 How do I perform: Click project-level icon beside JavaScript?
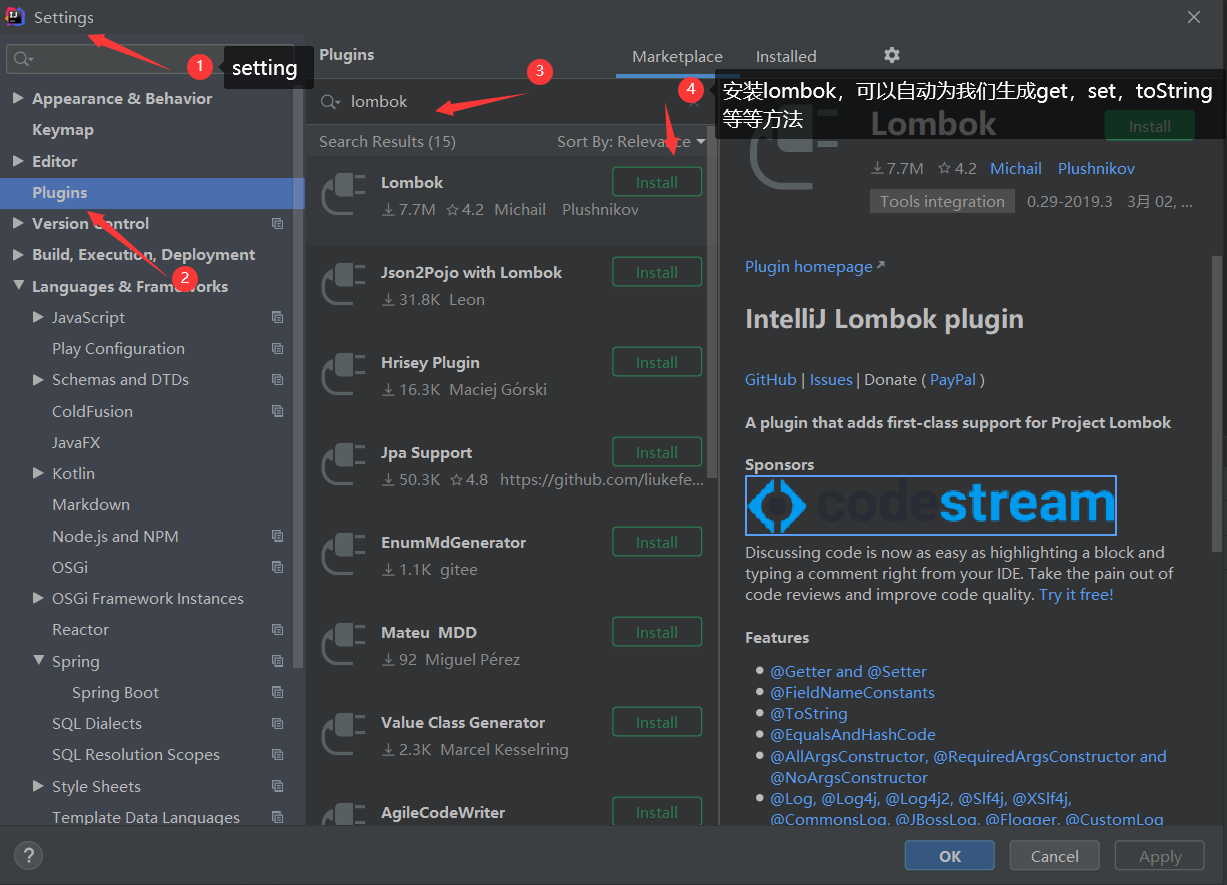pos(278,317)
